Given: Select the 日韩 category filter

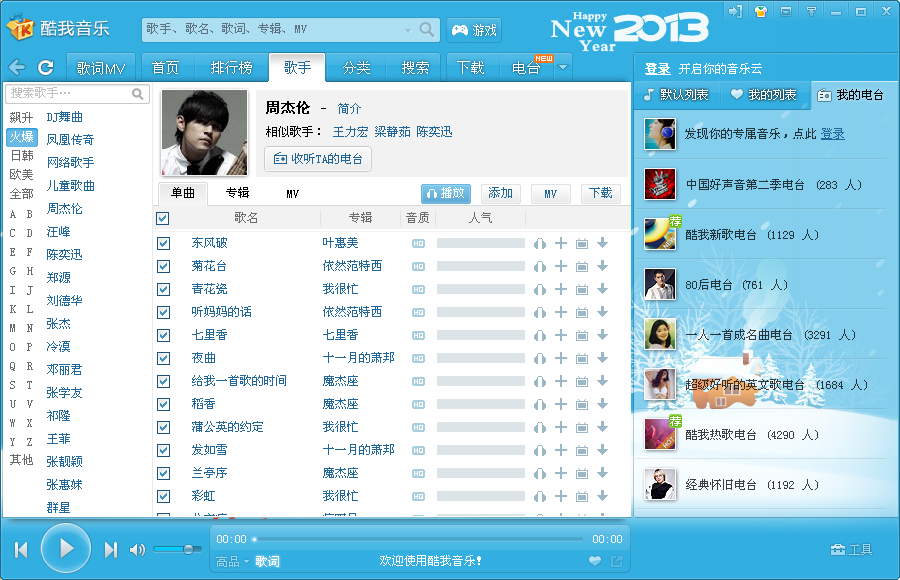Looking at the screenshot, I should click(22, 156).
